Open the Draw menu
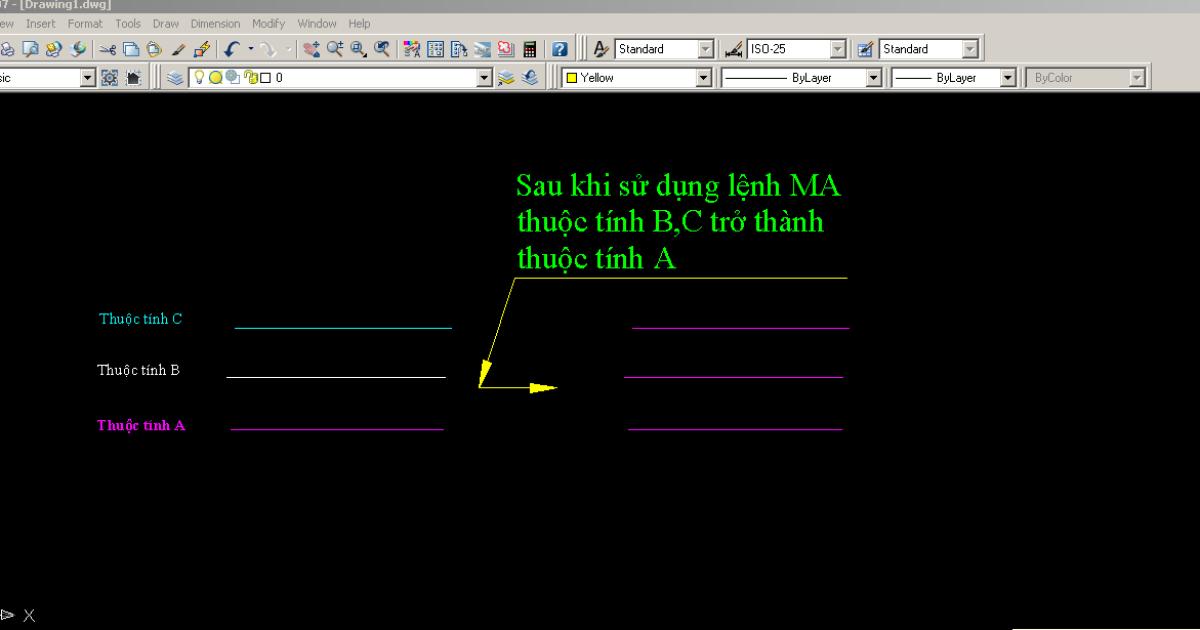The image size is (1200, 630). [165, 23]
